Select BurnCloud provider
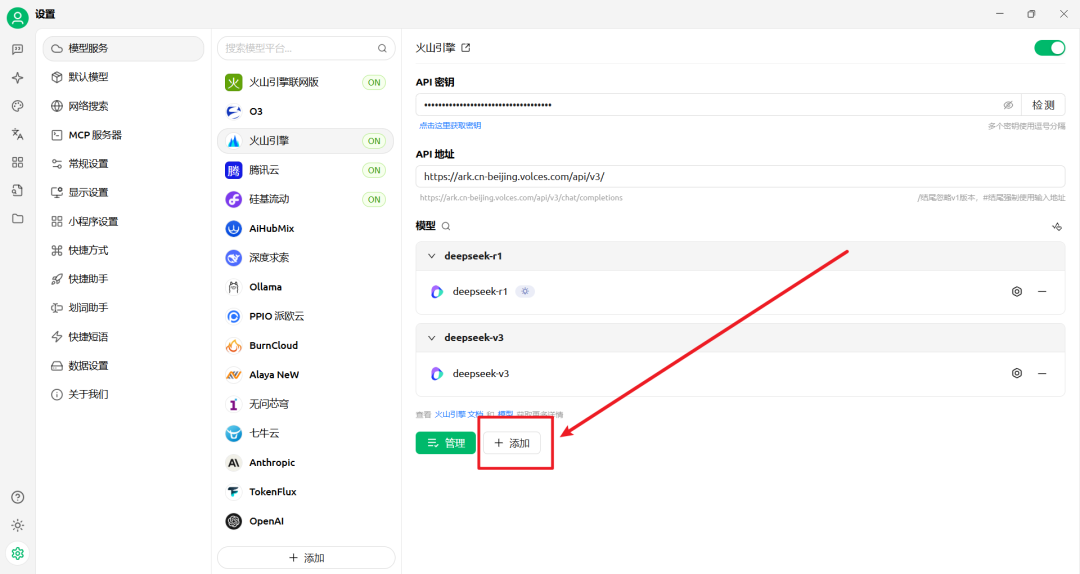 (x=306, y=345)
